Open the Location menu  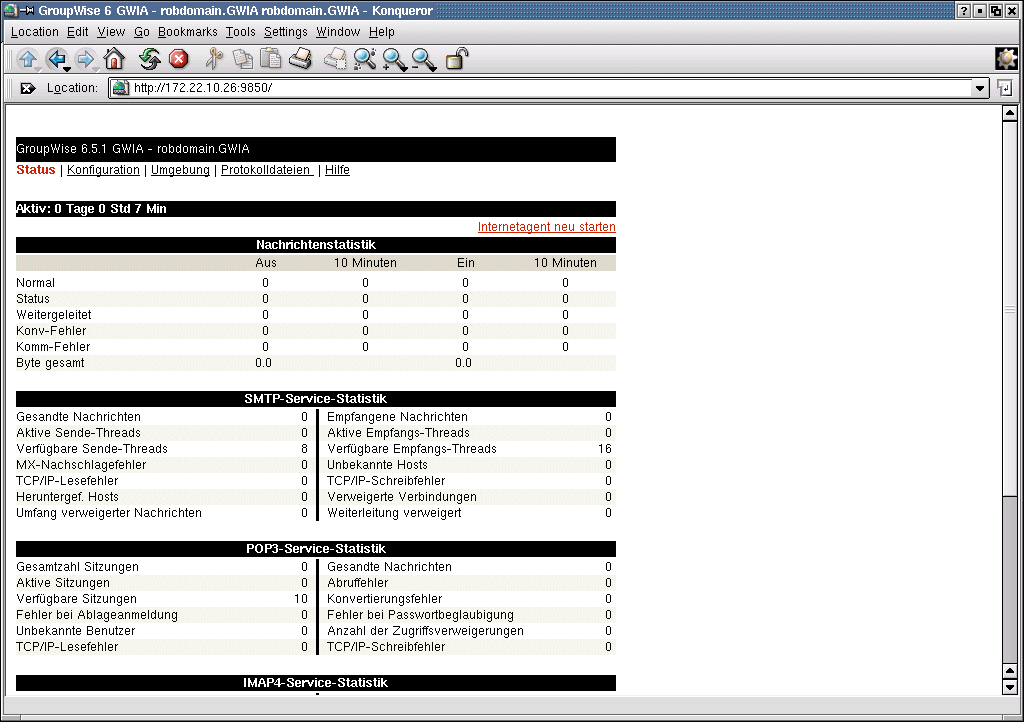pyautogui.click(x=35, y=32)
